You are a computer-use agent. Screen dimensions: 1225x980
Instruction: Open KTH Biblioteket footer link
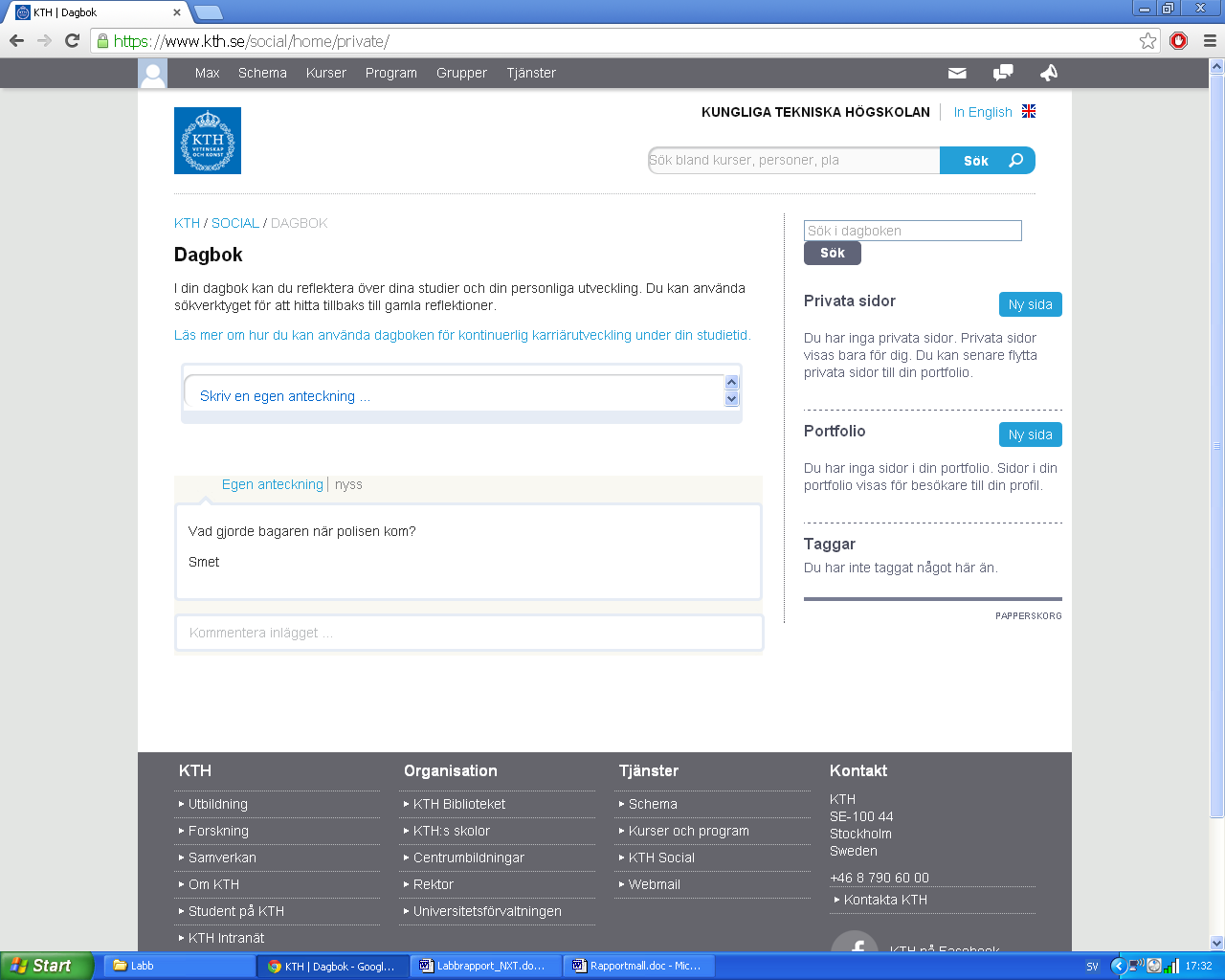click(459, 804)
